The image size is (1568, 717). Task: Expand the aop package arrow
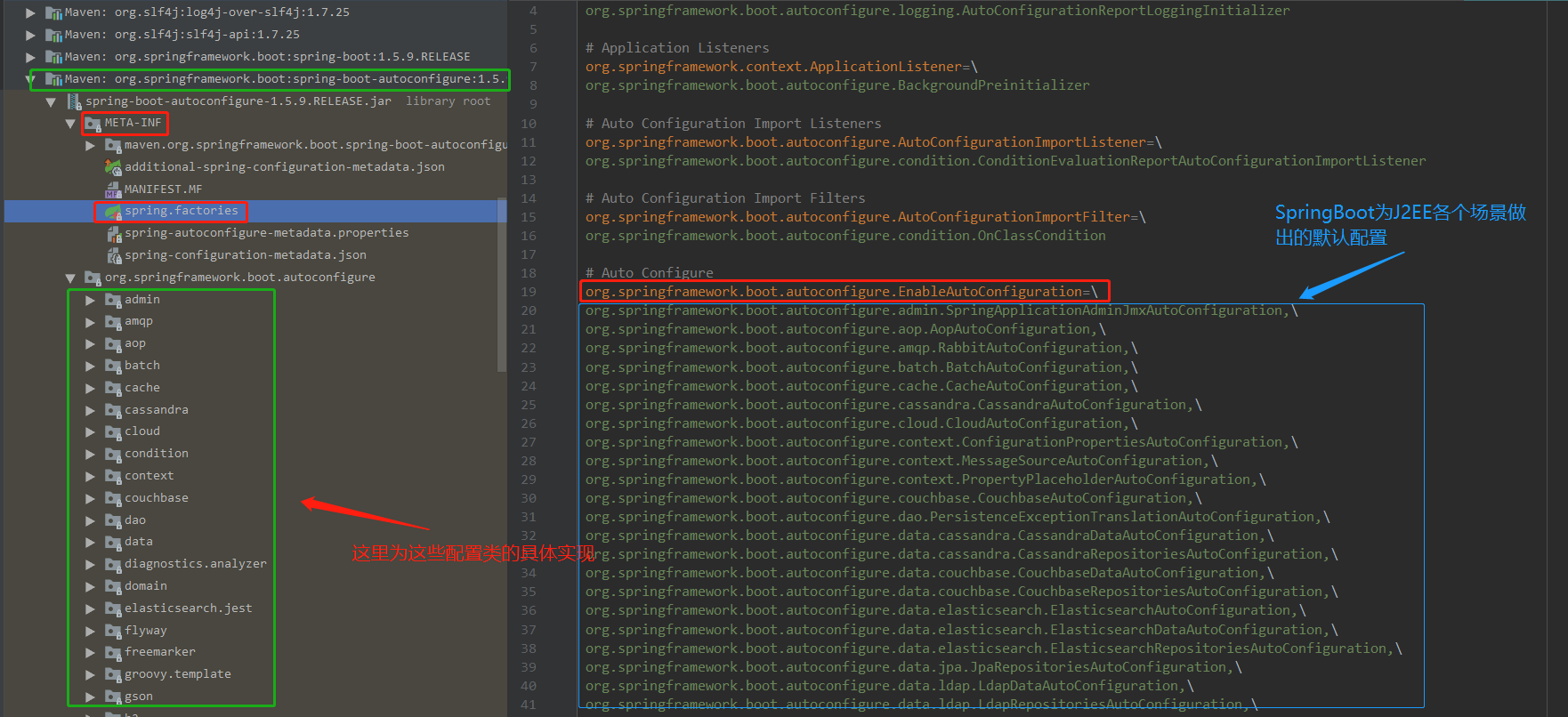click(90, 344)
